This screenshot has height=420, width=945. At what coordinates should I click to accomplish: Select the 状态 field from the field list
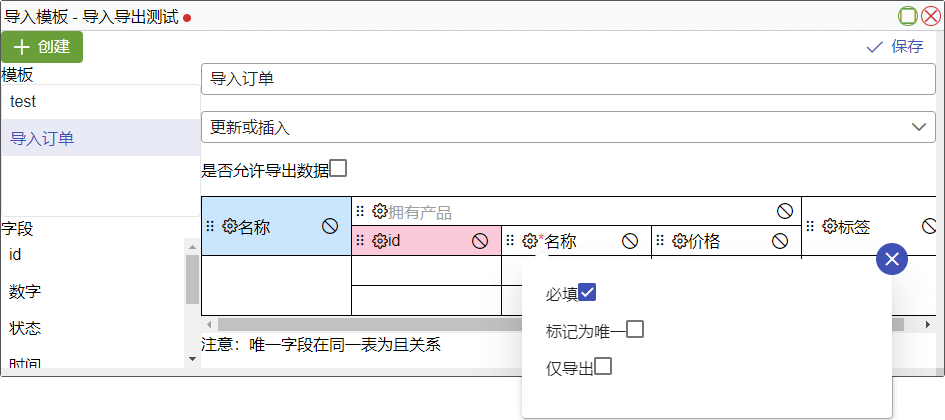(26, 328)
